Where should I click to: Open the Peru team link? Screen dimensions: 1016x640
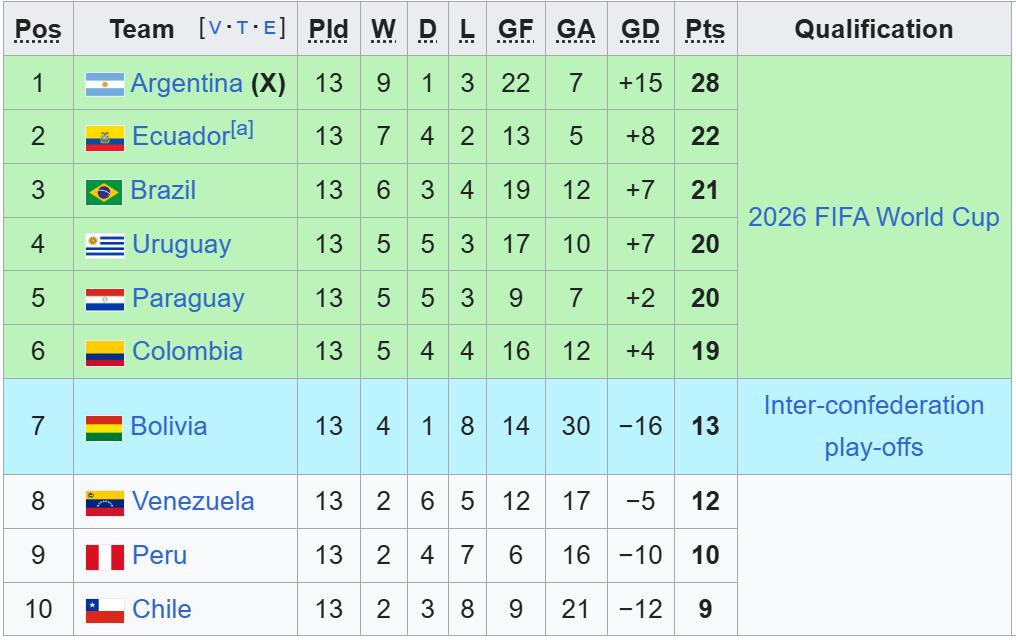159,555
